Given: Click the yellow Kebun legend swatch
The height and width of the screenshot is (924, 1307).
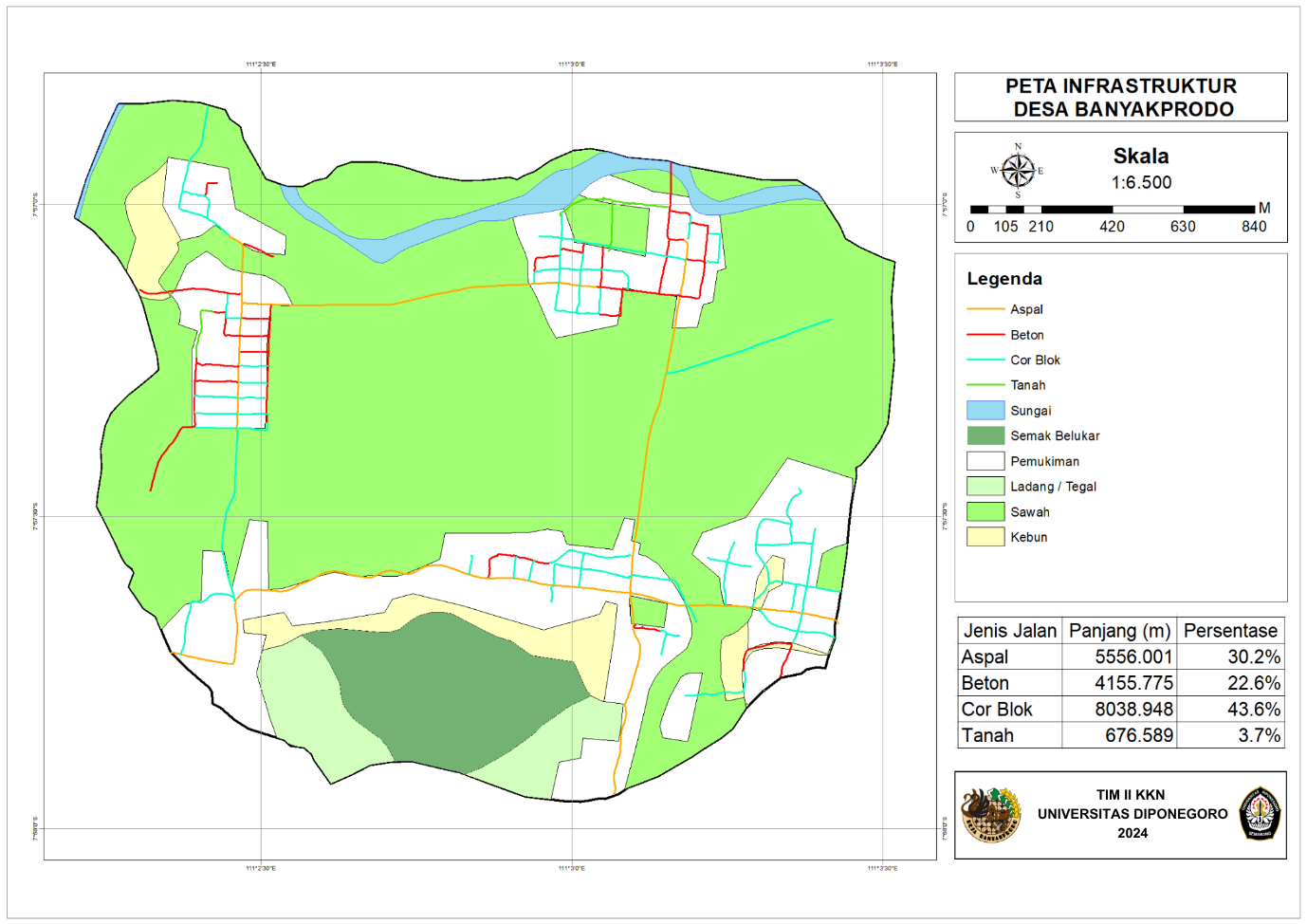Looking at the screenshot, I should (x=985, y=537).
